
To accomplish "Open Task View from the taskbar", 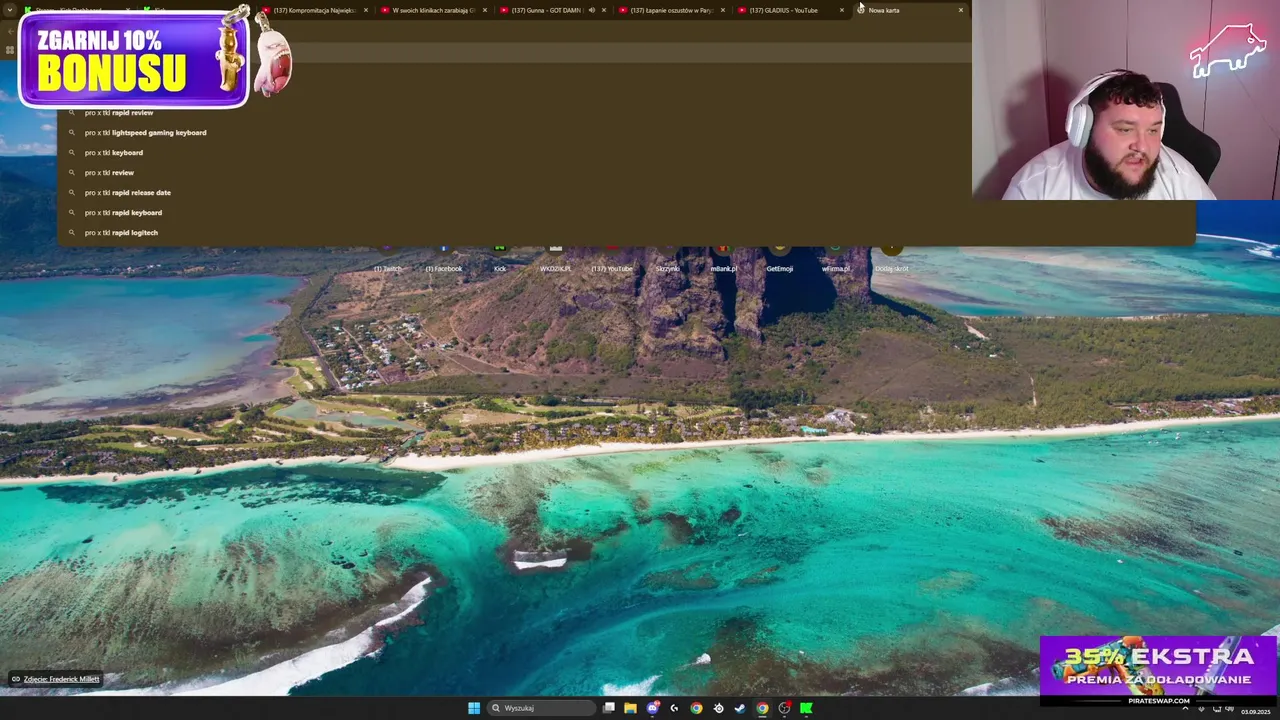I will (x=608, y=708).
